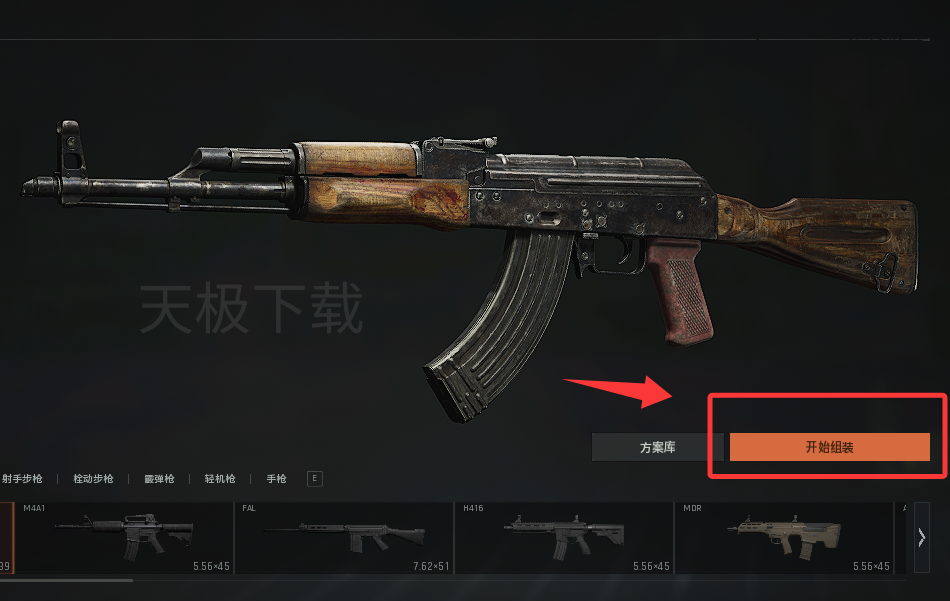This screenshot has height=601, width=950.
Task: Open the 方案库 scheme library
Action: [657, 447]
